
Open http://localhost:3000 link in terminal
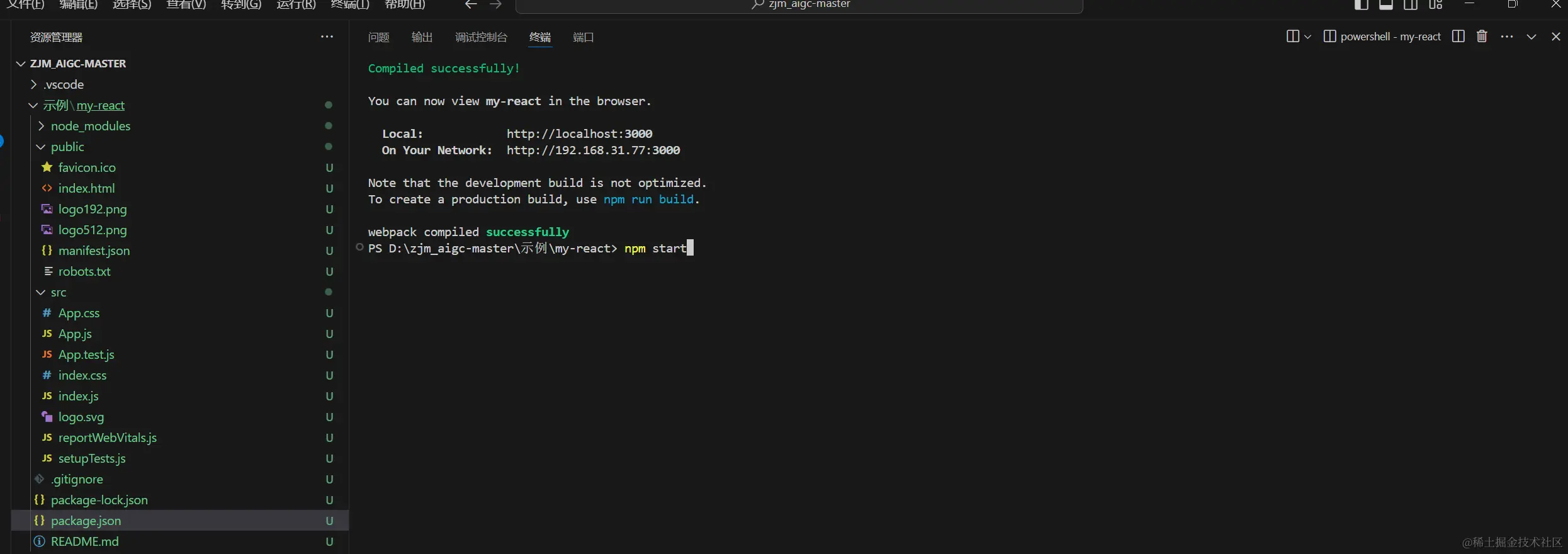click(x=579, y=133)
